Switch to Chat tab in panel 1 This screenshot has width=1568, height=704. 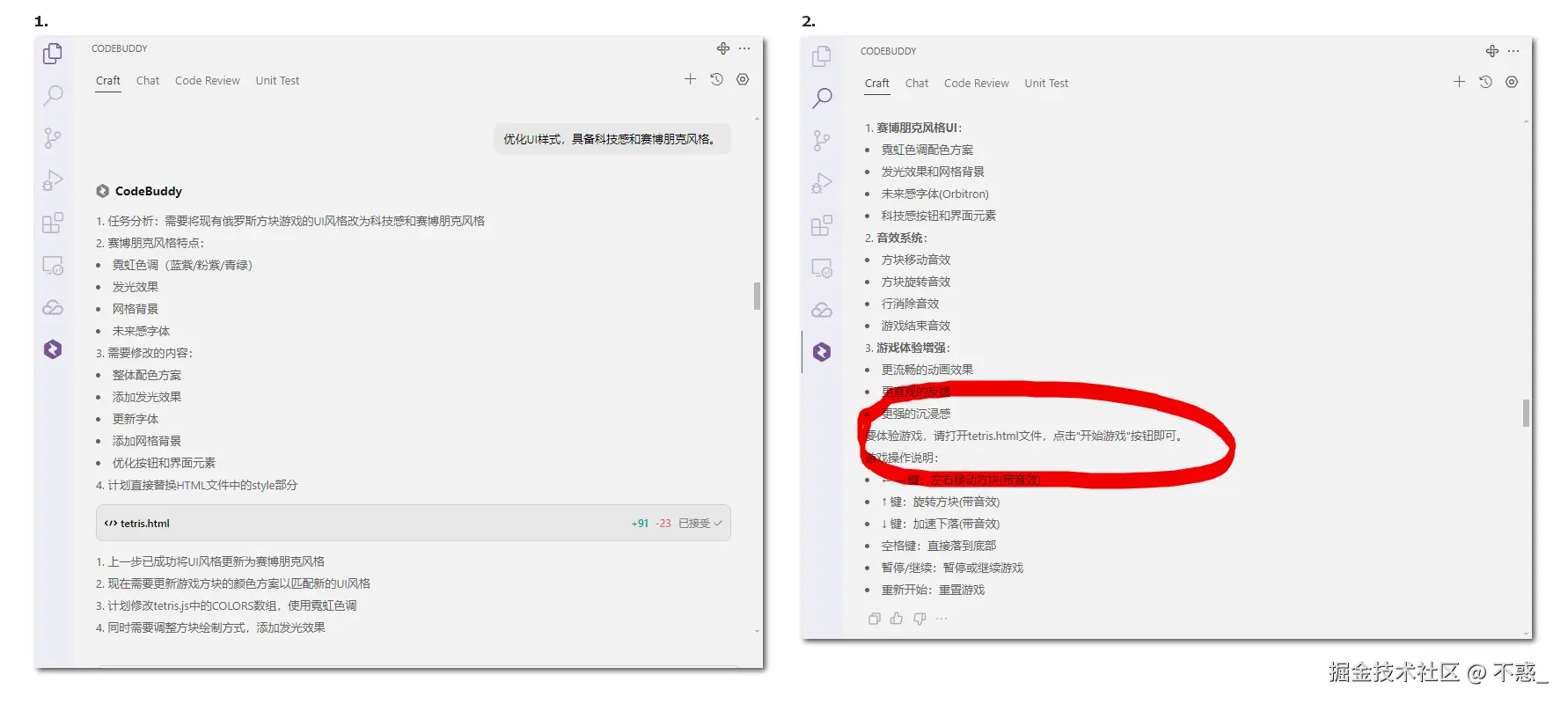[x=148, y=80]
